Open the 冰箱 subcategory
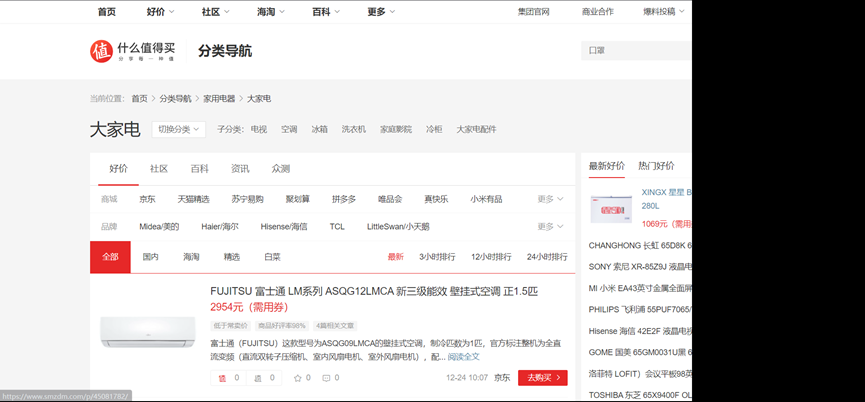This screenshot has height=402, width=865. point(319,130)
